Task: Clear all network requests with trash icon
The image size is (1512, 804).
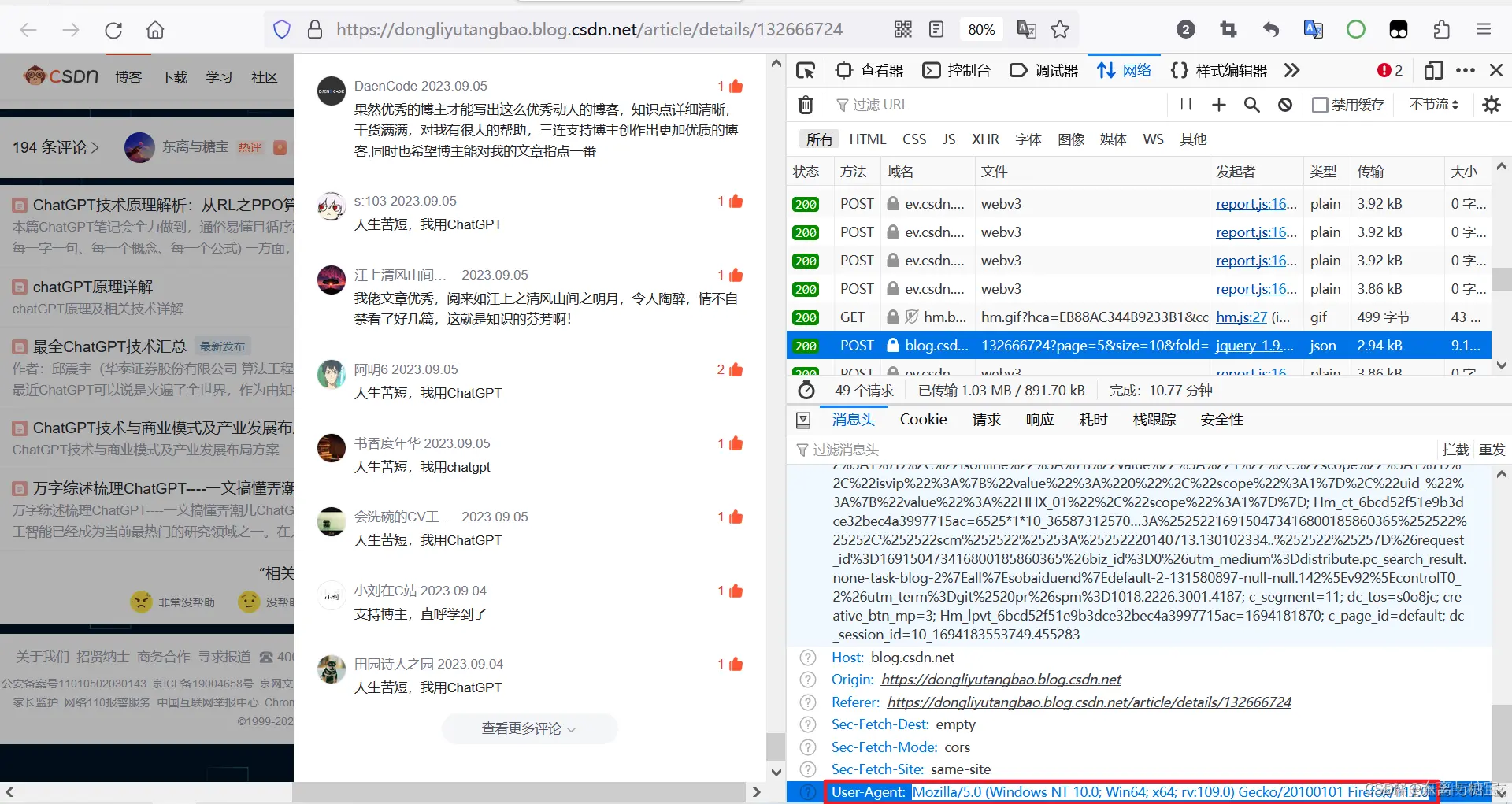Action: click(x=805, y=104)
